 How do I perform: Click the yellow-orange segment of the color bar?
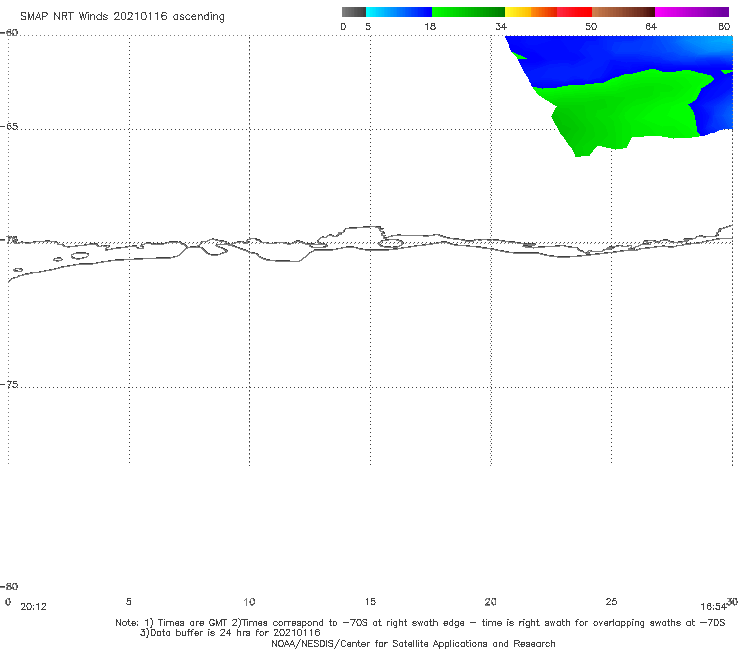(531, 12)
